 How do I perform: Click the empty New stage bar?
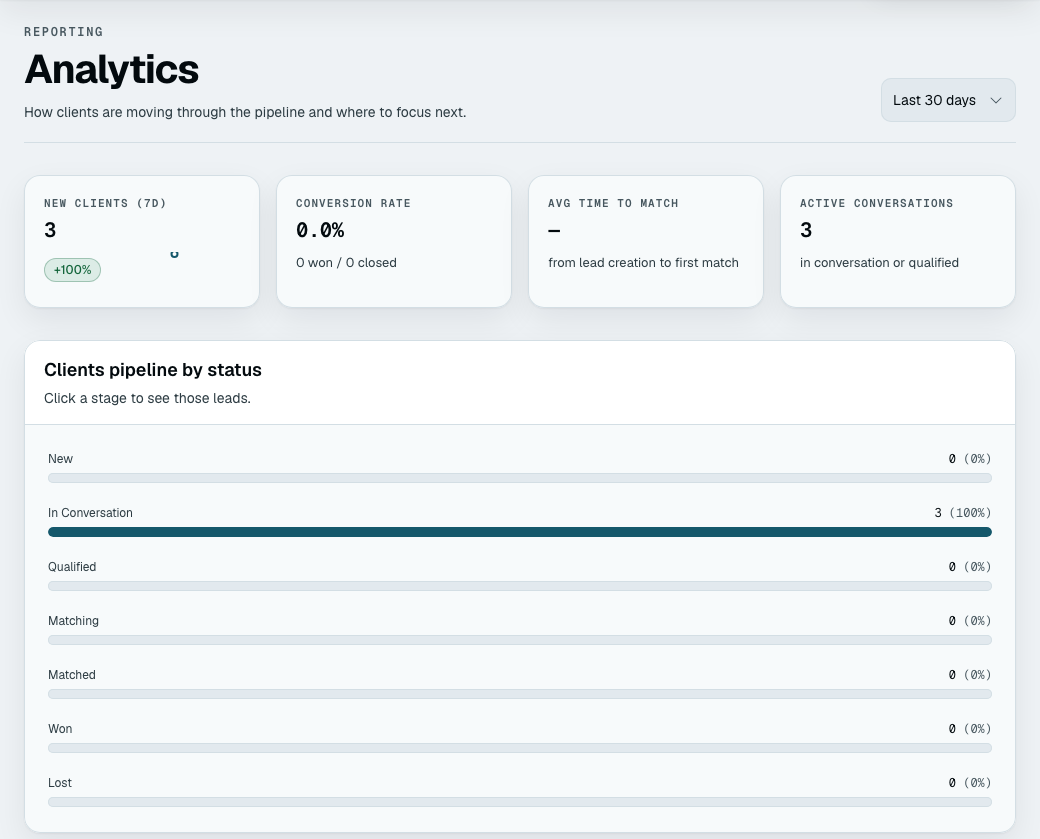coord(520,478)
